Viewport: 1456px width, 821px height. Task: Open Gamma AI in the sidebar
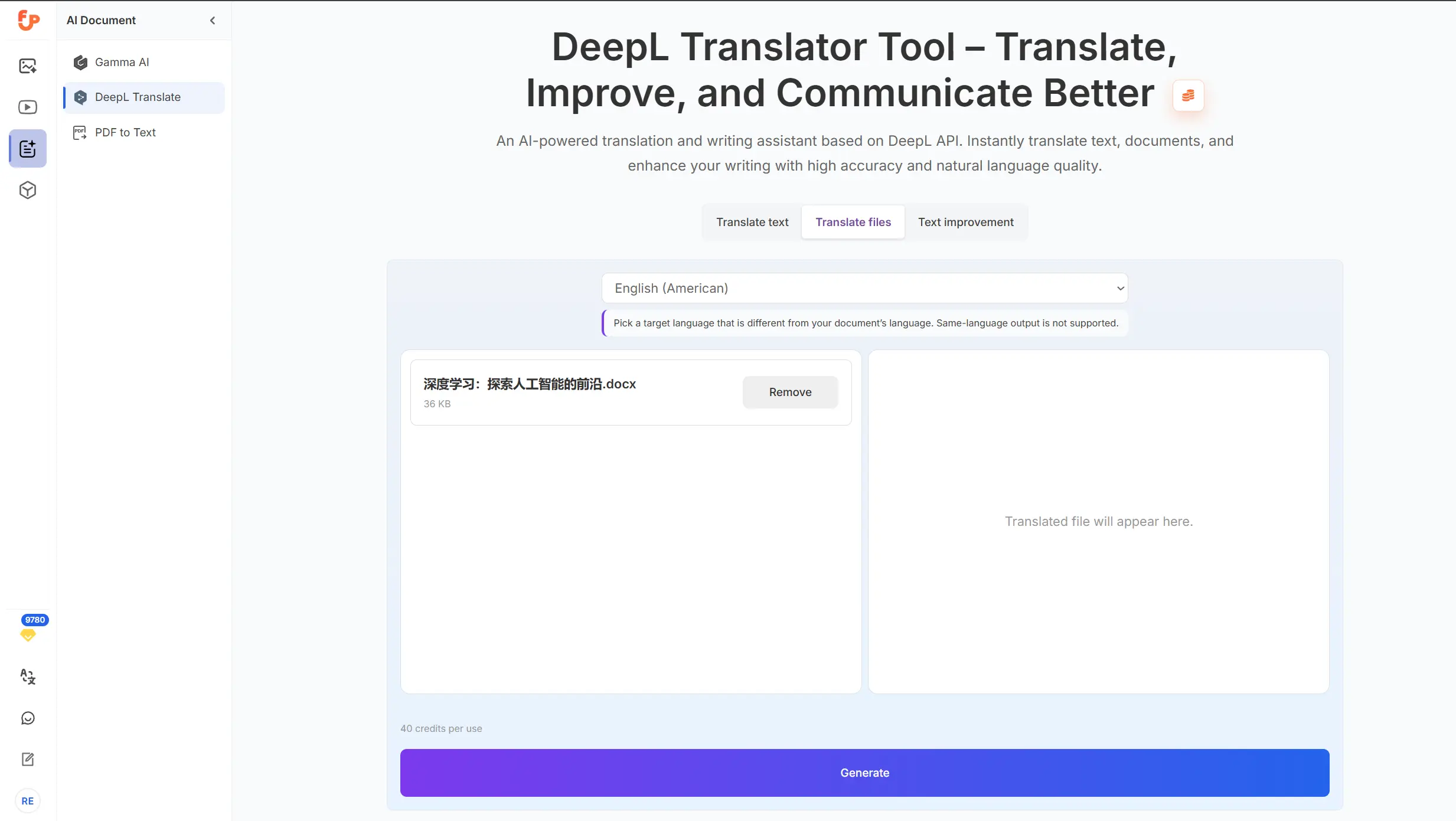tap(122, 62)
